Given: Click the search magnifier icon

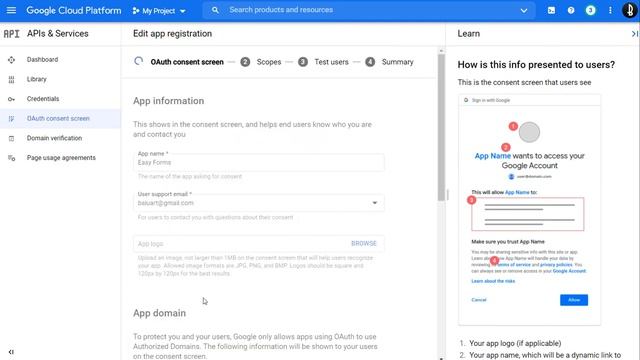Looking at the screenshot, I should click(215, 10).
